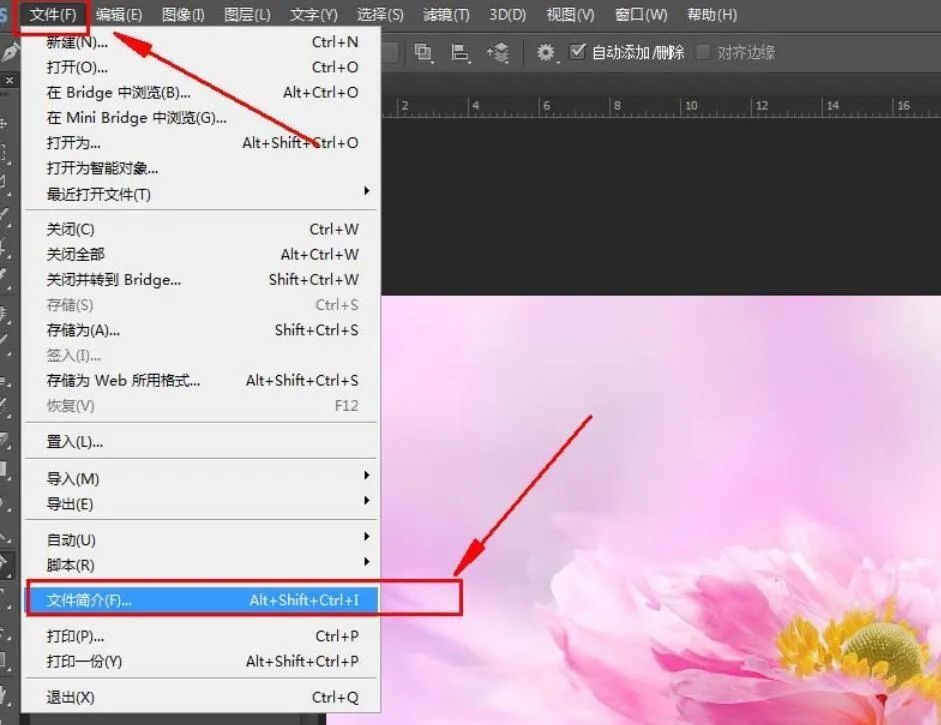Click the path arrangement layers icon
Image resolution: width=941 pixels, height=725 pixels.
pos(498,53)
